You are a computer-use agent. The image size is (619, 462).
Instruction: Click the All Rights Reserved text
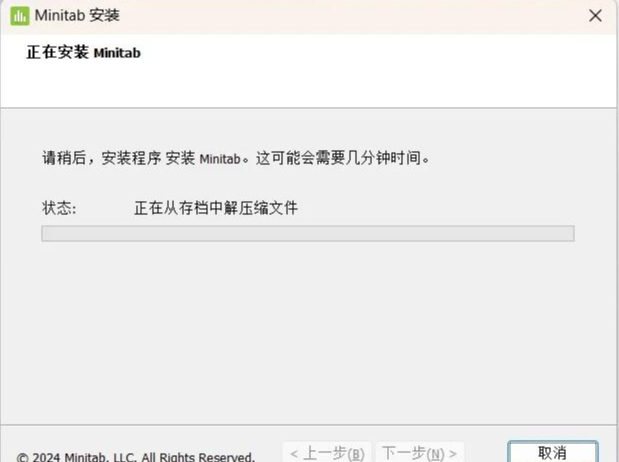198,457
